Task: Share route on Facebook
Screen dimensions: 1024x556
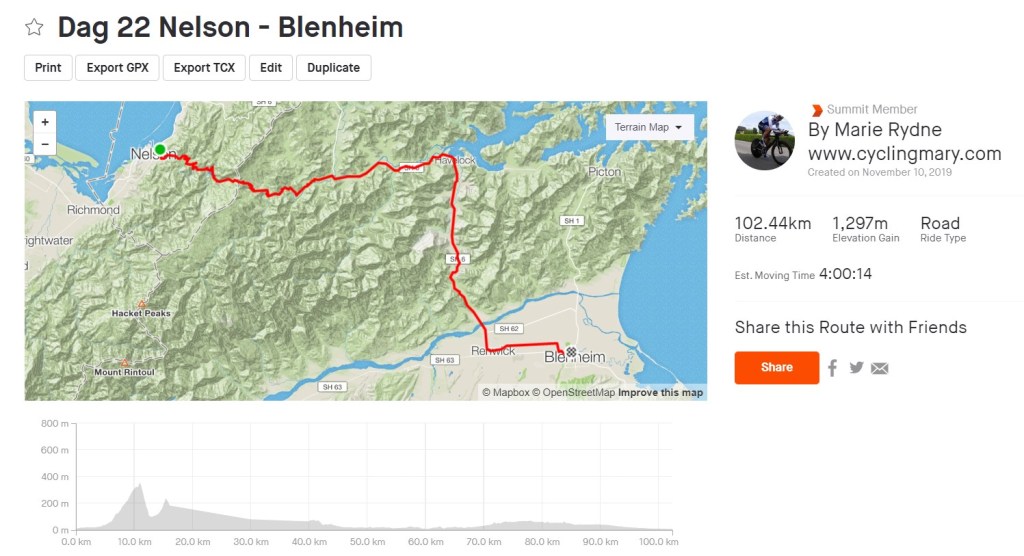Action: 832,368
